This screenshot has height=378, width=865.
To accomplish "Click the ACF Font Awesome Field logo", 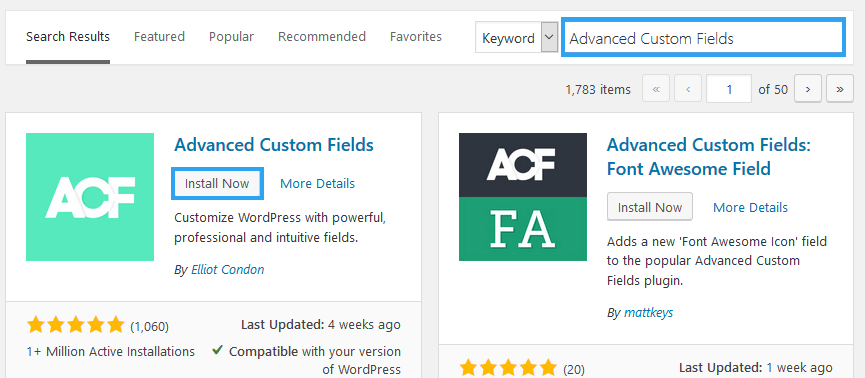I will point(522,196).
